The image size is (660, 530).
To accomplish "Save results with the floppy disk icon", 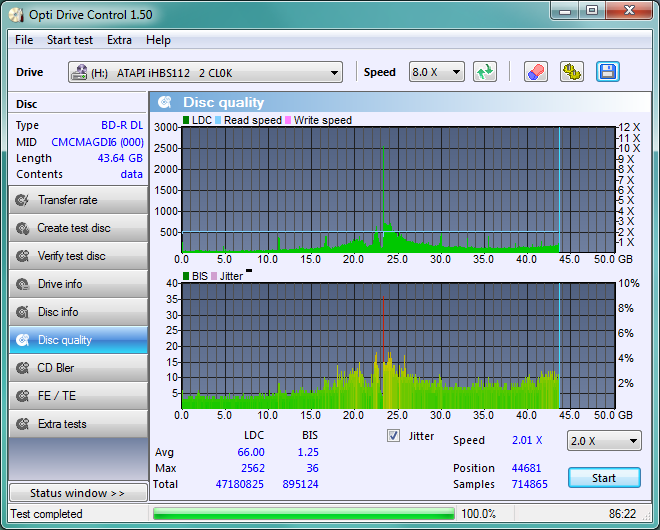I will tap(607, 72).
